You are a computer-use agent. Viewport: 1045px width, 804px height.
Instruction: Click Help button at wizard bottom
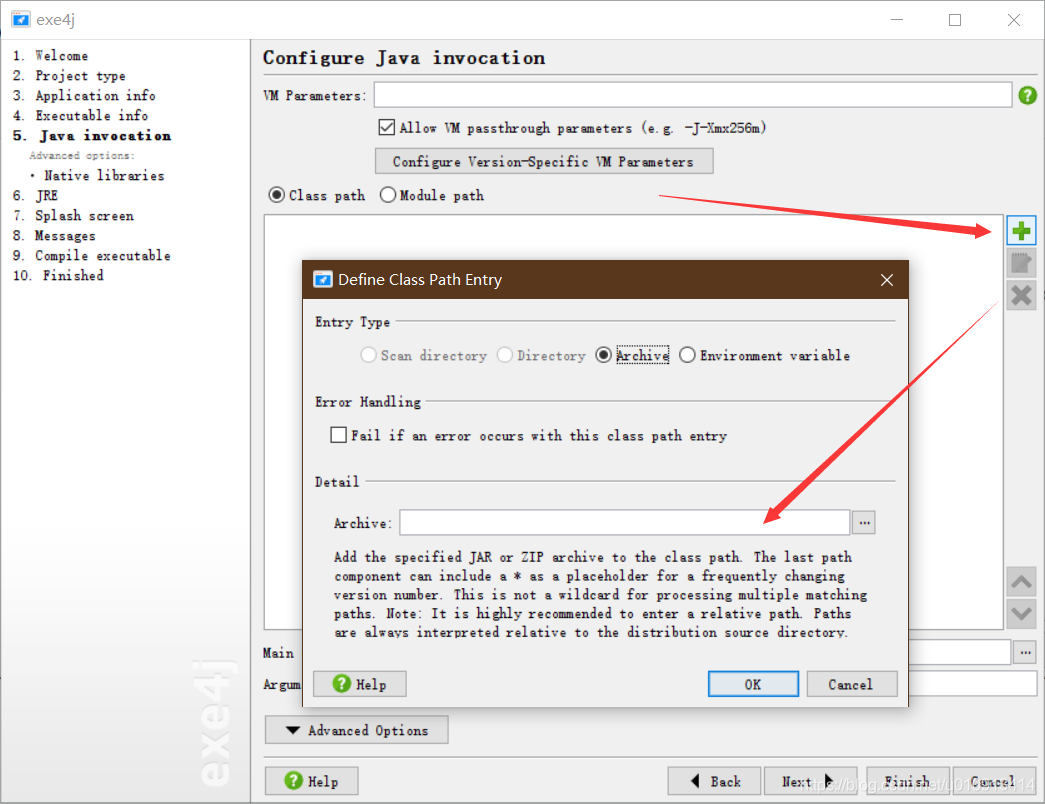311,781
